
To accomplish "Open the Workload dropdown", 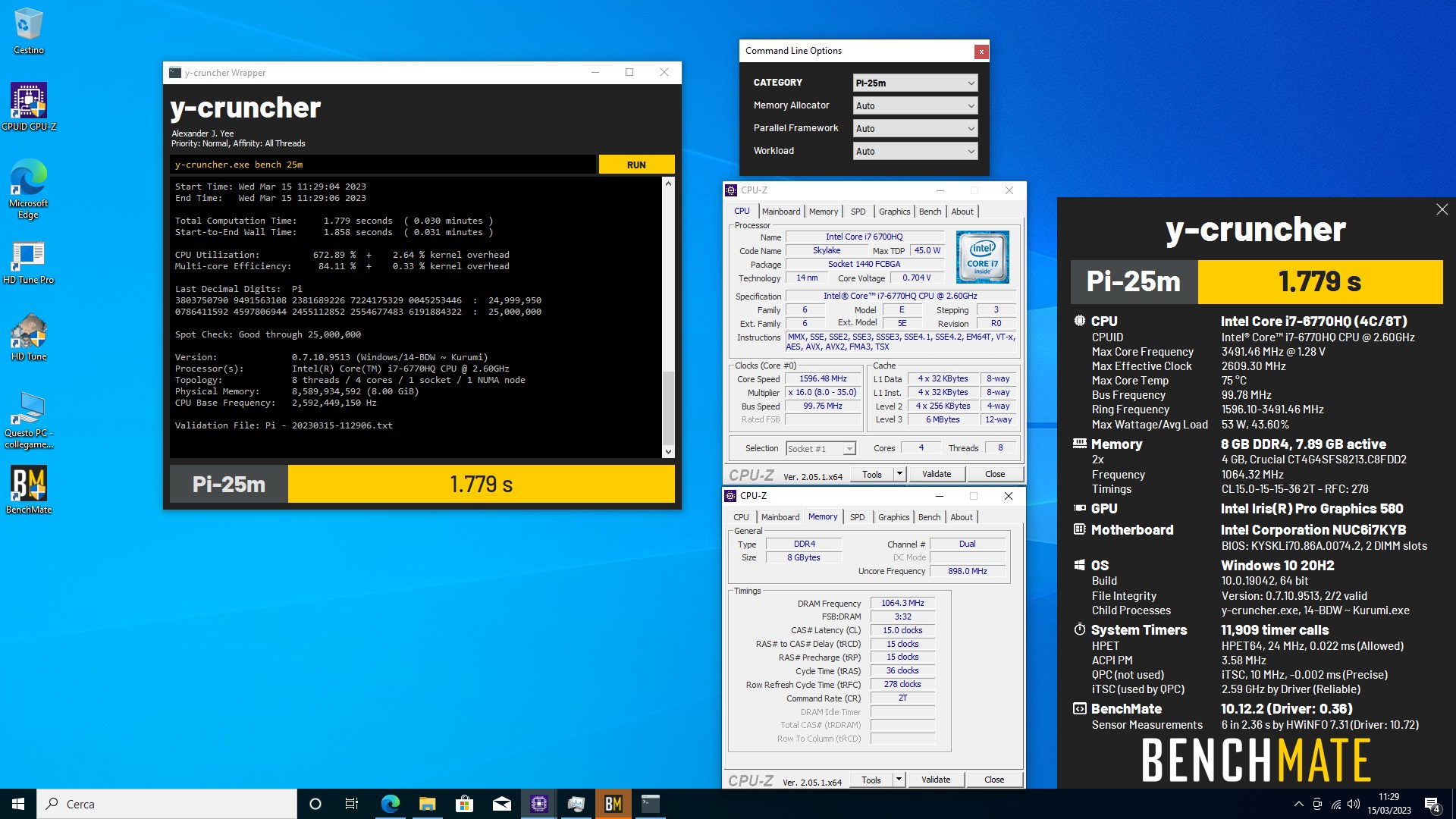I will (915, 151).
